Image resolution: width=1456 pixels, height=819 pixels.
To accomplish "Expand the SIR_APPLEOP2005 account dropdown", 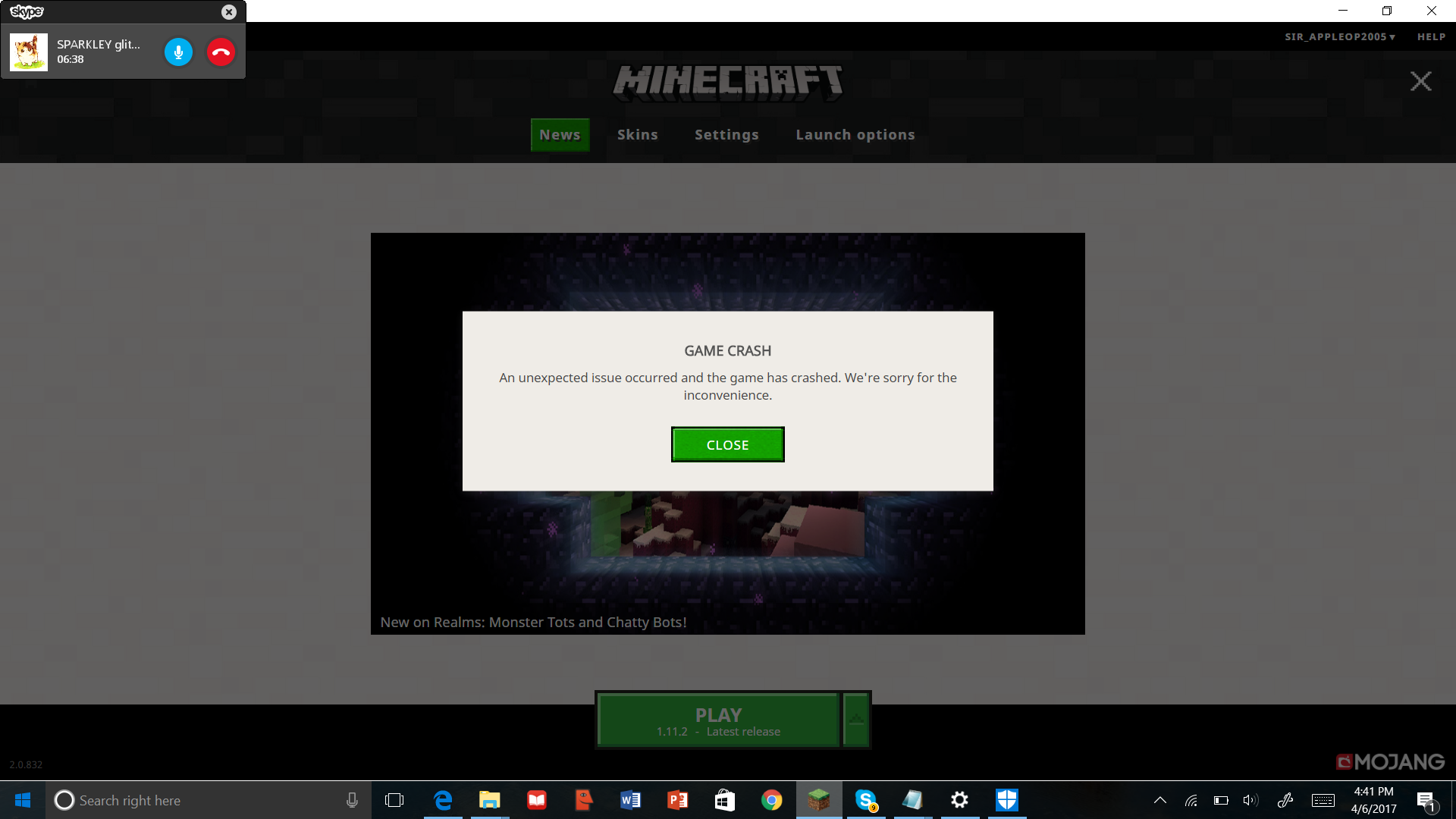I will coord(1339,36).
